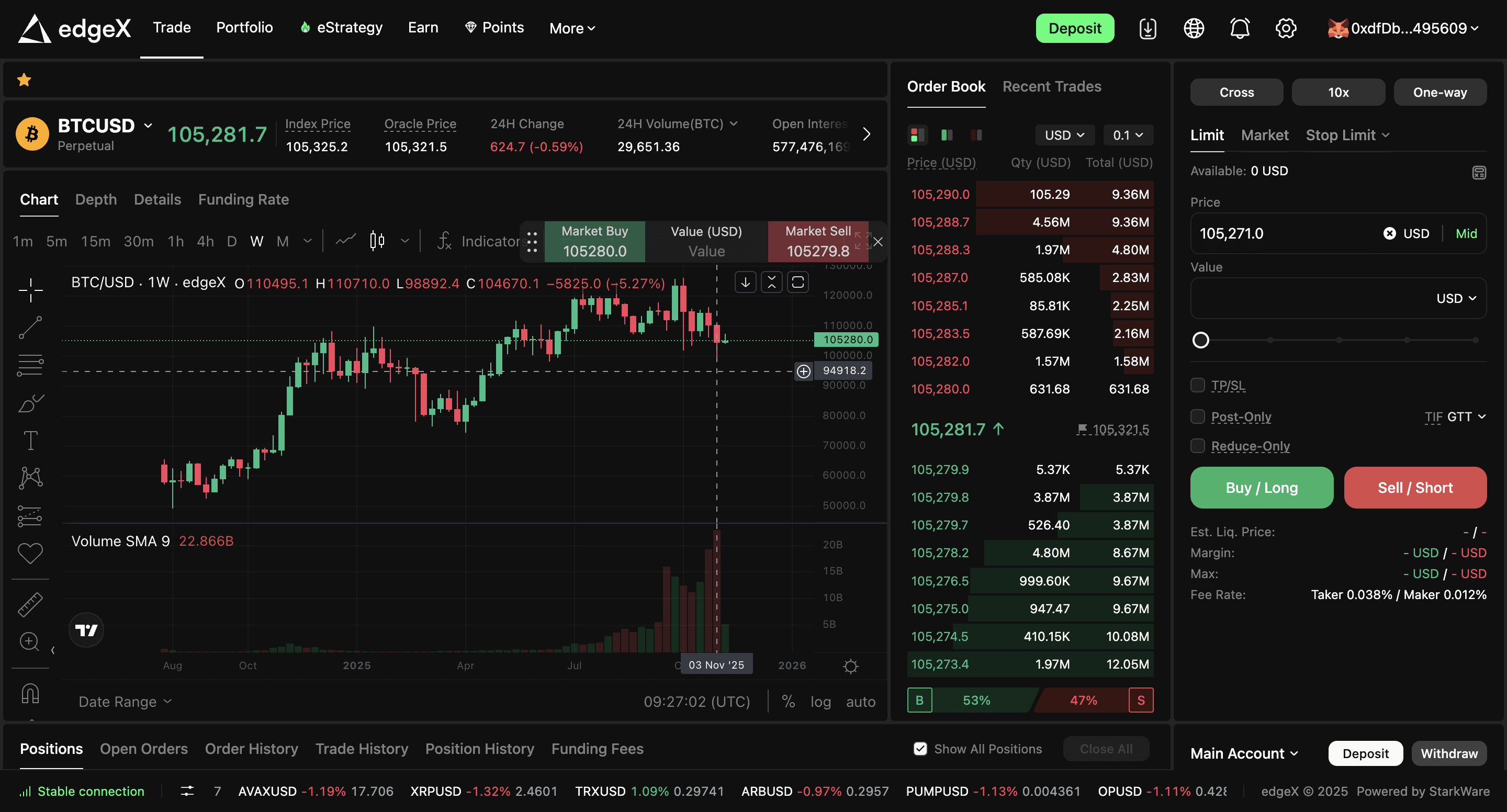Click the favorite star icon
Viewport: 1507px width, 812px height.
tap(24, 80)
